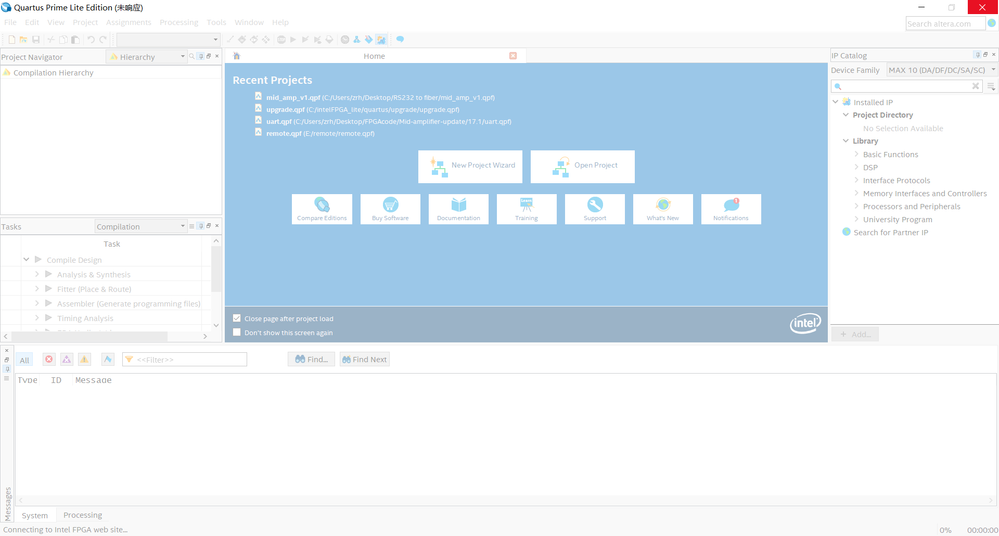Expand Basic Functions in IP Catalog

click(x=856, y=154)
